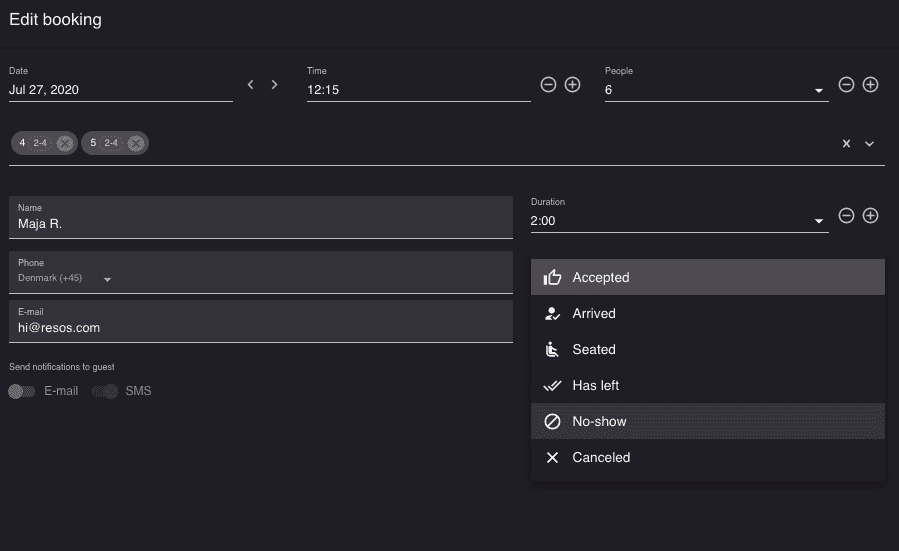
Task: Open the People count dropdown
Action: [x=819, y=91]
